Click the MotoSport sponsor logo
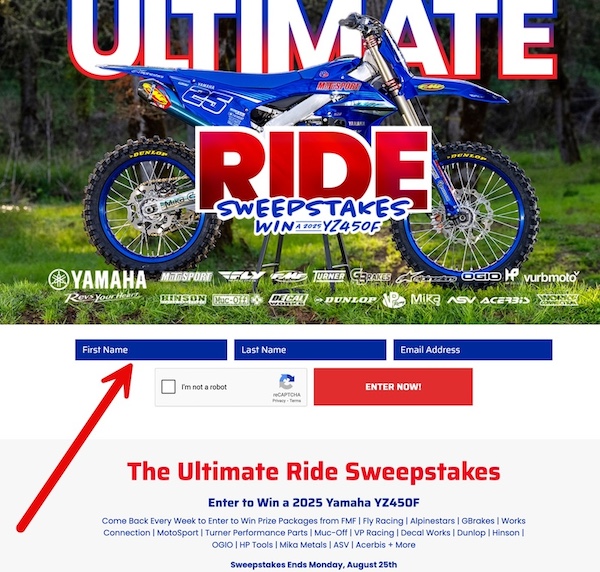 point(186,277)
